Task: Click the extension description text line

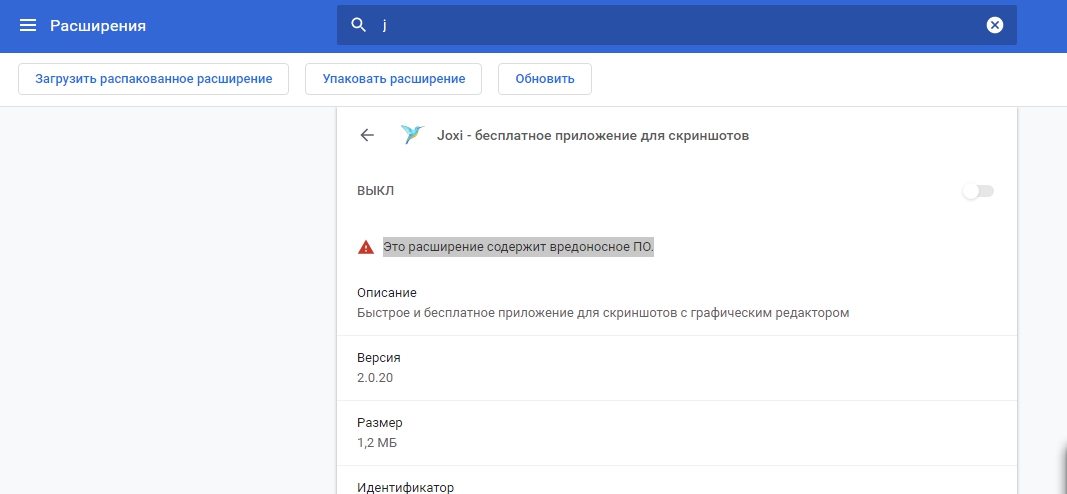Action: [602, 312]
